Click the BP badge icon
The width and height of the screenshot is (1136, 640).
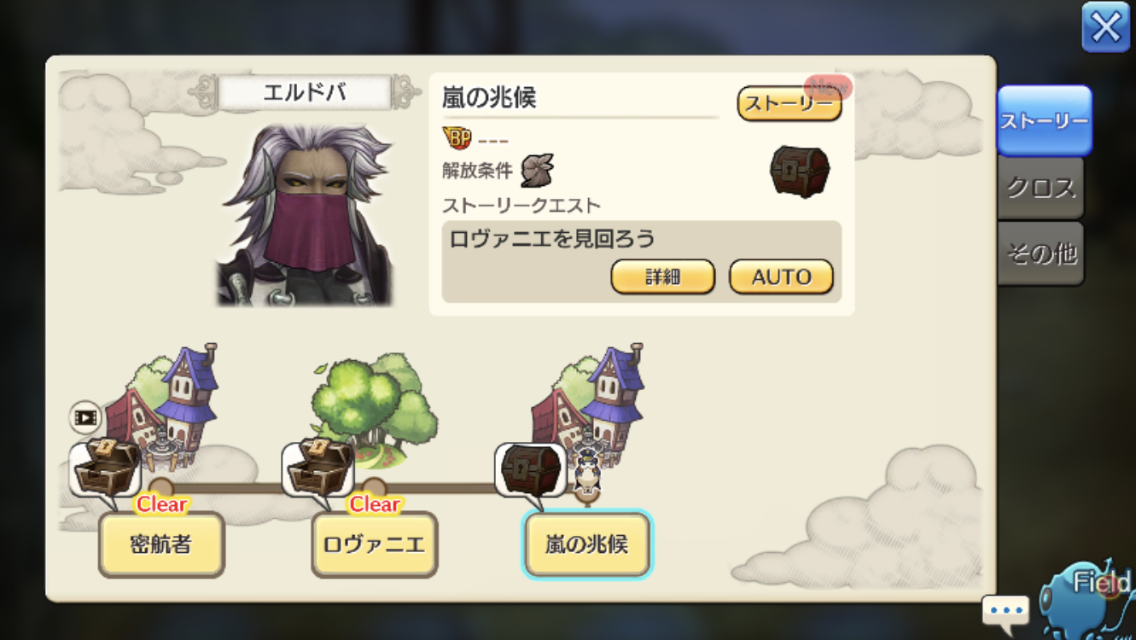457,137
